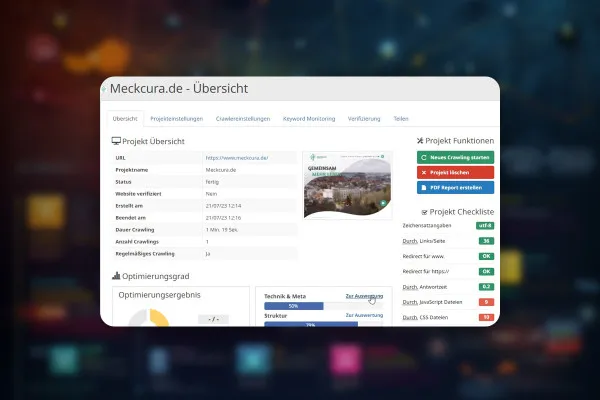Screen dimensions: 600x400
Task: Open the Teilen tab
Action: tap(401, 119)
